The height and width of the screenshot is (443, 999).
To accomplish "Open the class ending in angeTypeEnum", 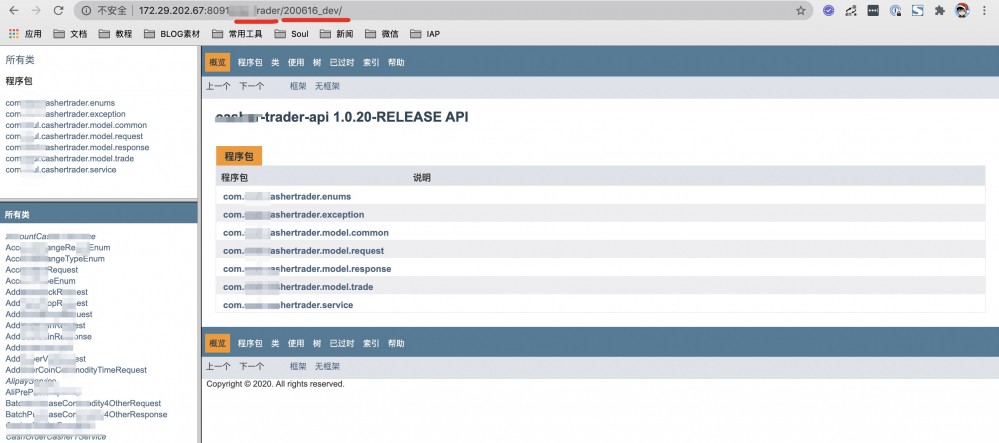I will click(55, 259).
